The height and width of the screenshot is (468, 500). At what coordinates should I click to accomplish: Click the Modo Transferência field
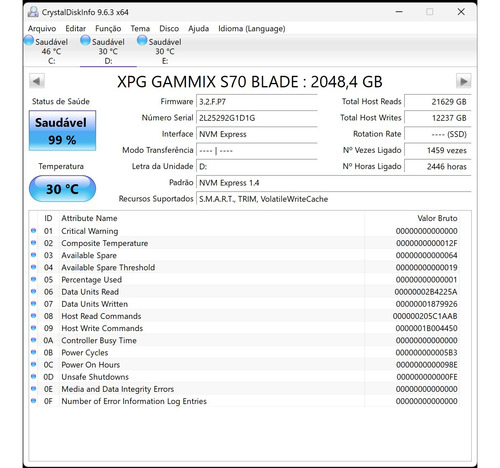pos(257,150)
